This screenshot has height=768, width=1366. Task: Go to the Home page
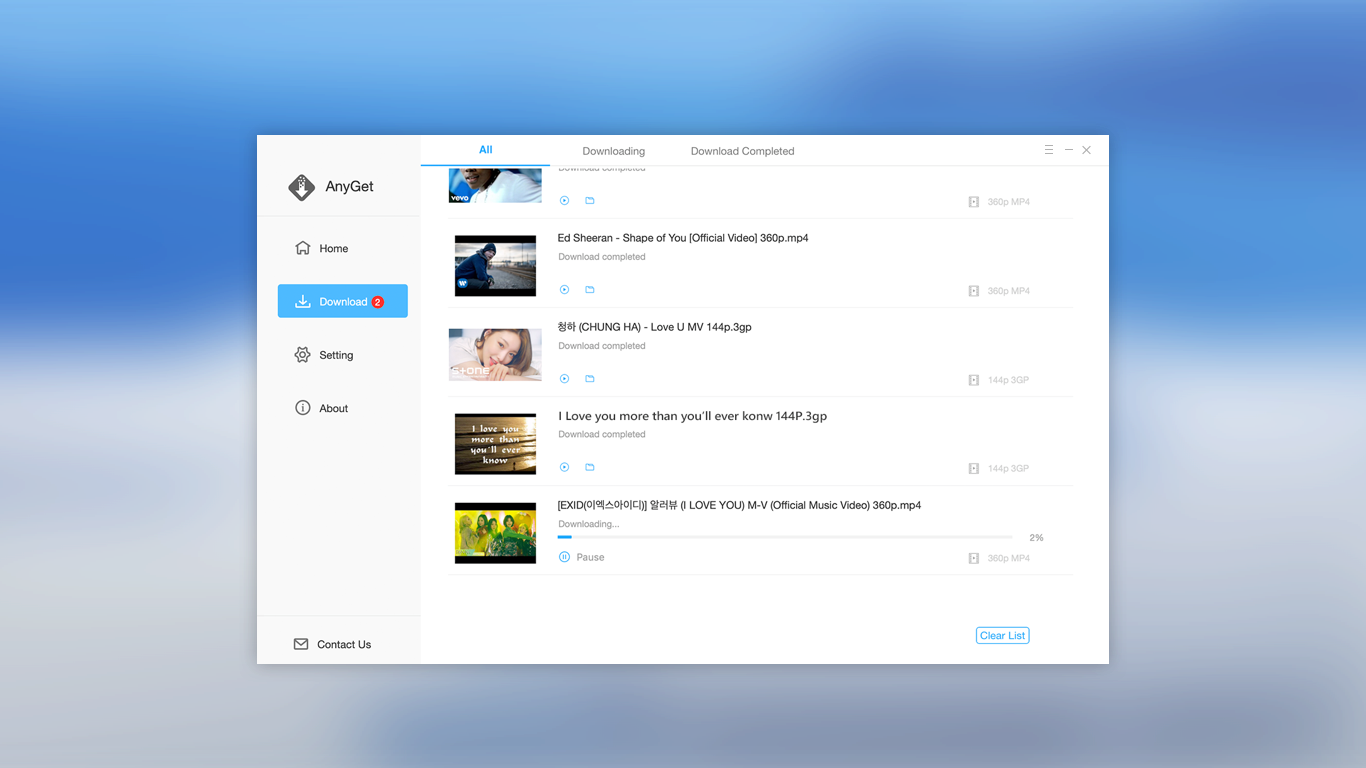click(x=322, y=248)
